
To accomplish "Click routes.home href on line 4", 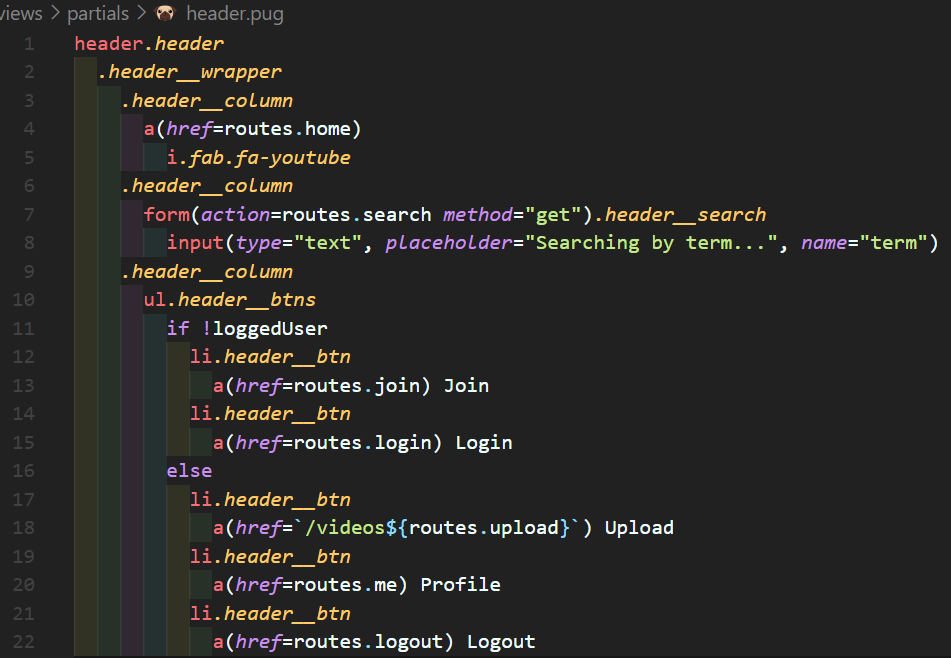I will 287,129.
